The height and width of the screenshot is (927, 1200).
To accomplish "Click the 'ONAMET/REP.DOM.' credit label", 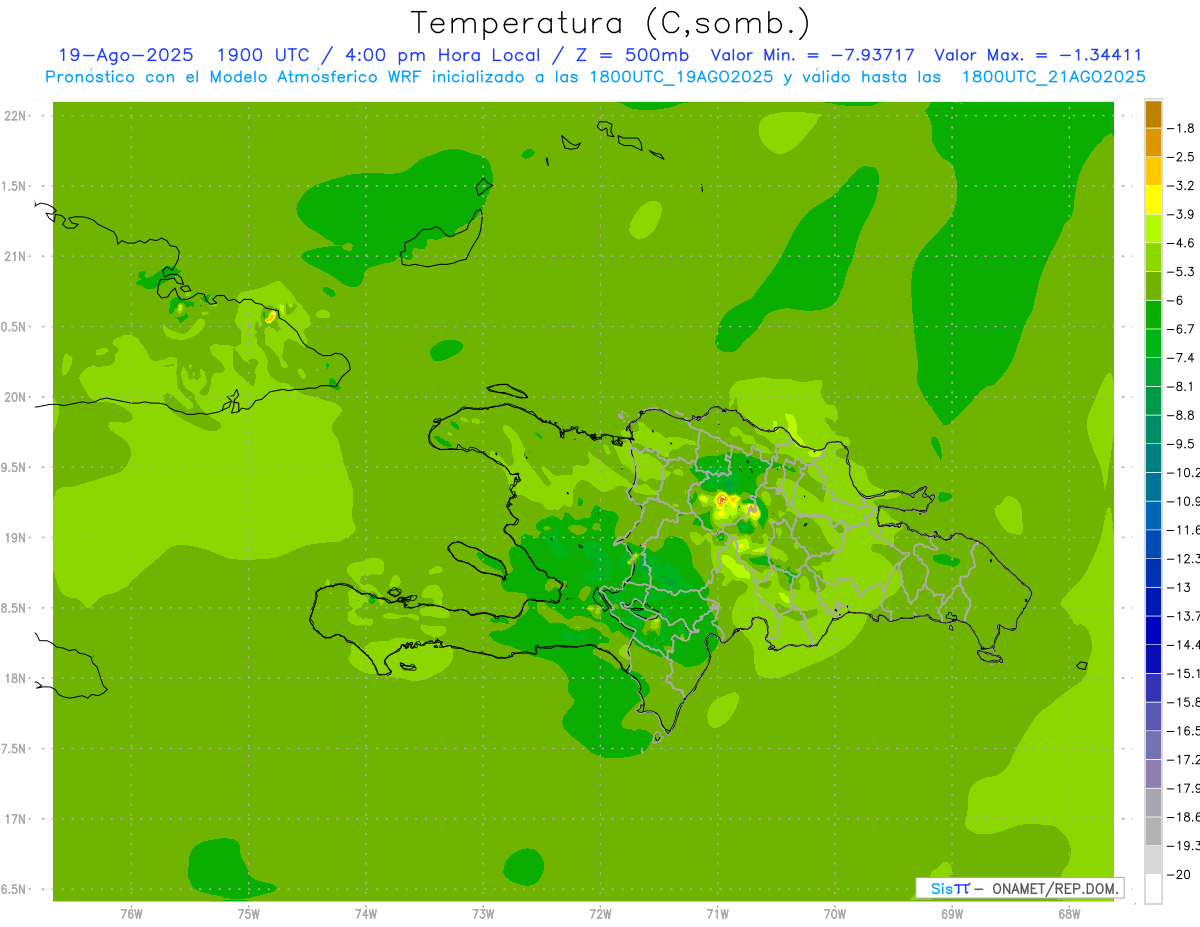I will tap(1057, 888).
